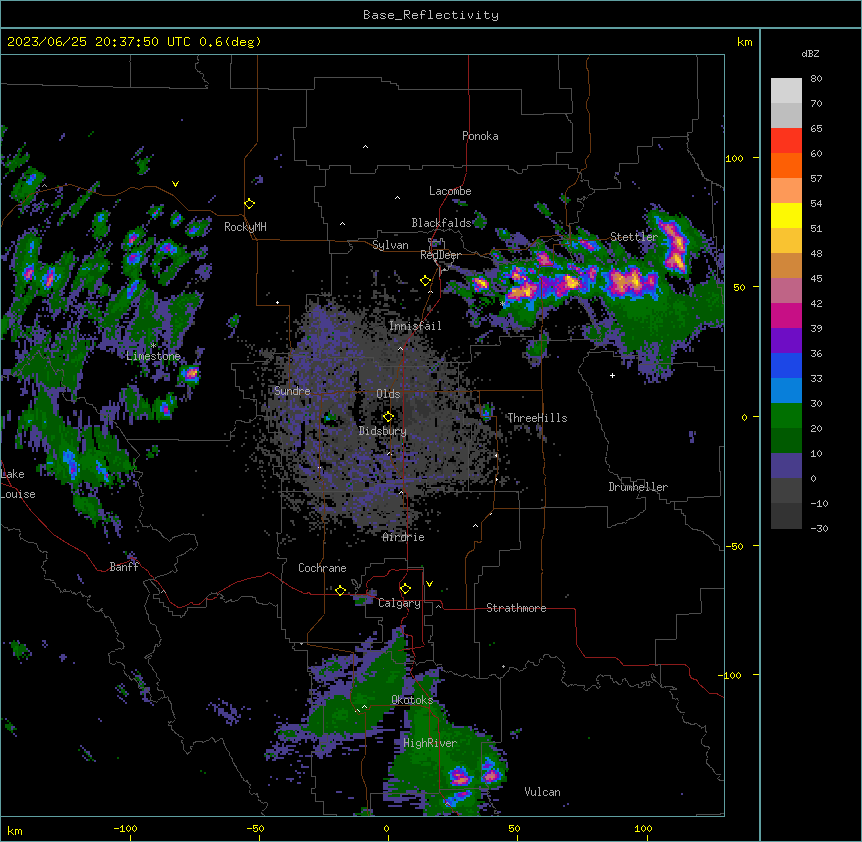The width and height of the screenshot is (862, 842).
Task: Click the Airdrie town label
Action: click(404, 537)
